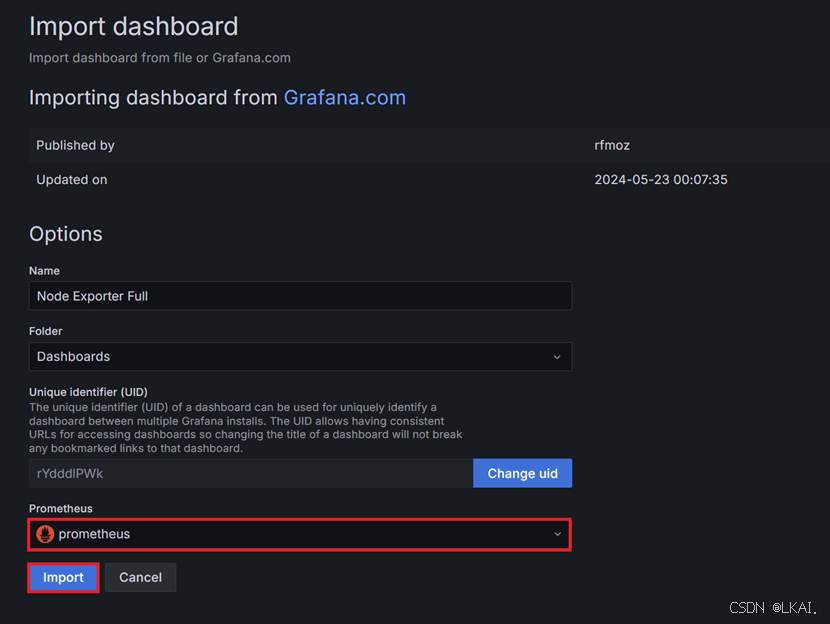Click the Published by label

pos(75,145)
